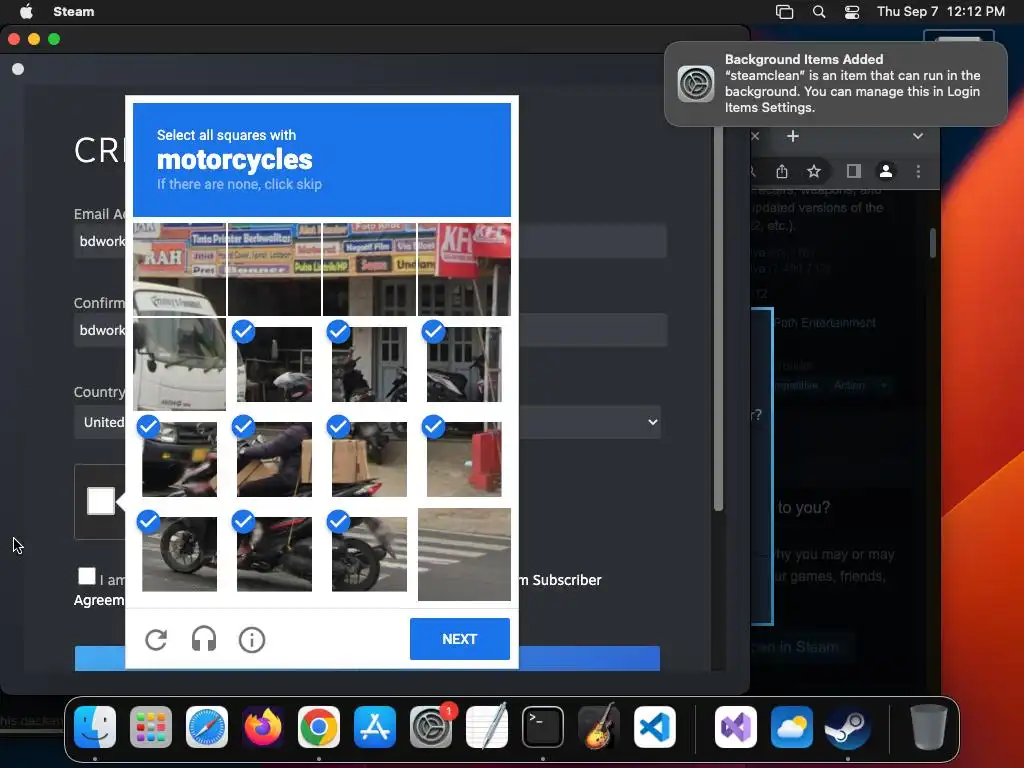Deselect the tile with the cardboard box
The image size is (1024, 768).
tap(369, 459)
